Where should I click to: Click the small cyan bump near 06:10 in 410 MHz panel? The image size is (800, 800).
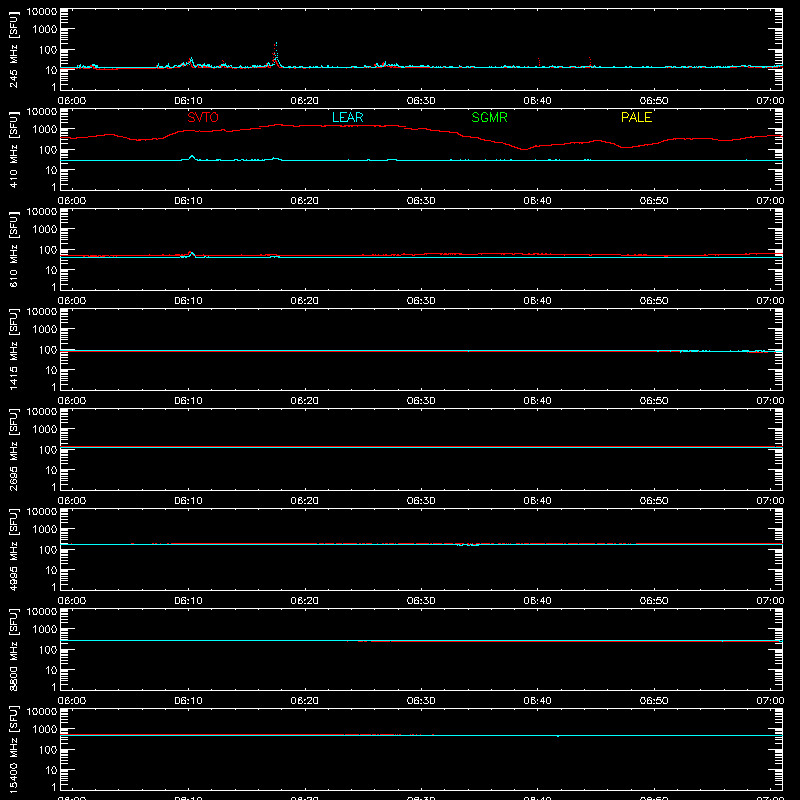(192, 158)
